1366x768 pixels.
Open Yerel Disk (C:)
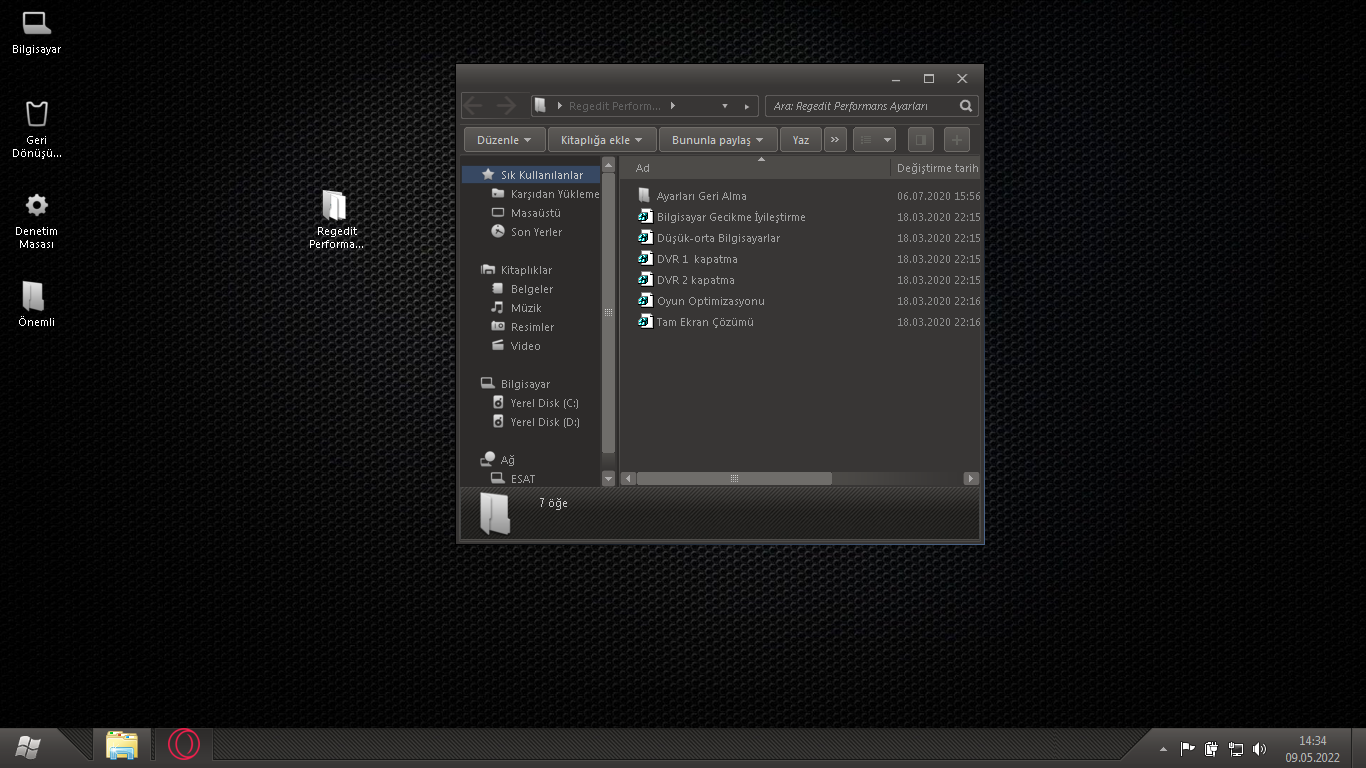[x=536, y=403]
